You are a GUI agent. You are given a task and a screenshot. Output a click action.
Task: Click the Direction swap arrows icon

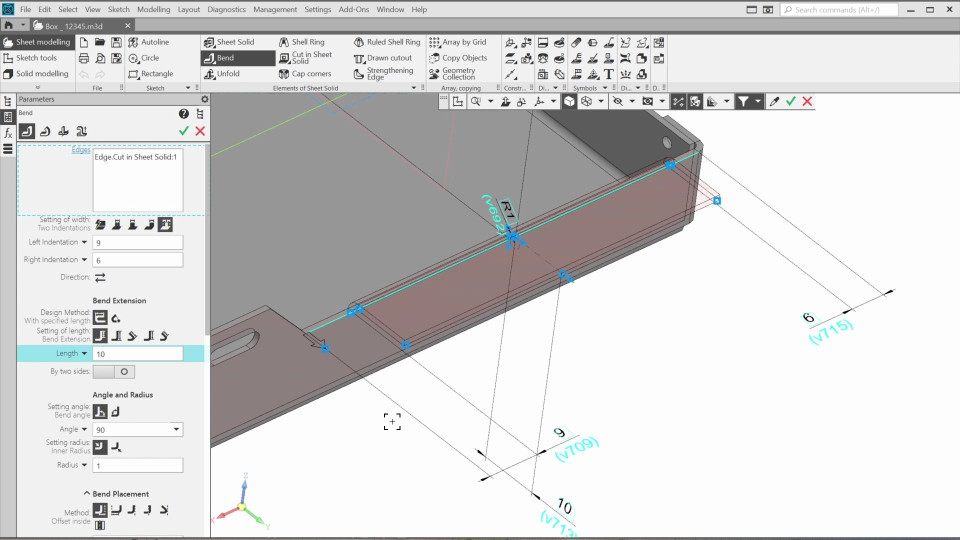100,277
